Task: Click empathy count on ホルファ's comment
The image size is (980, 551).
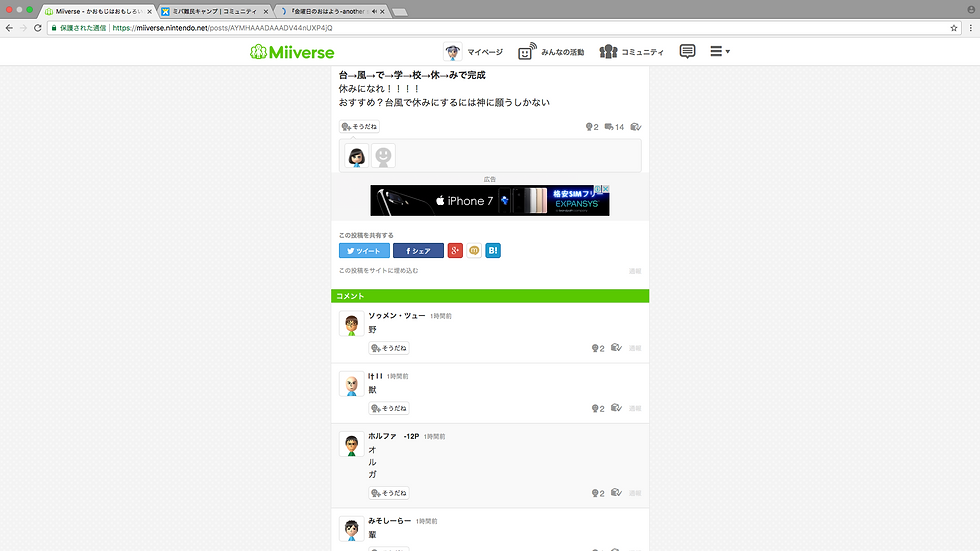Action: (x=598, y=493)
